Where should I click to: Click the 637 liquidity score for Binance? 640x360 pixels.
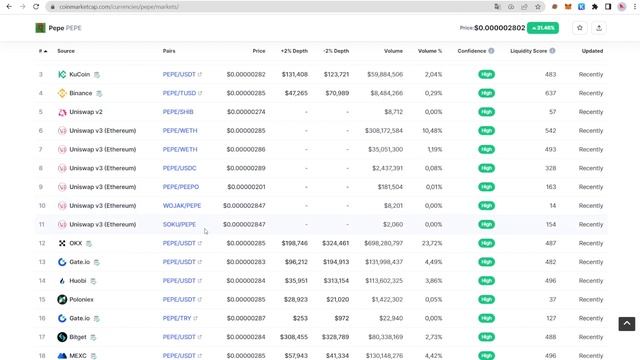551,93
